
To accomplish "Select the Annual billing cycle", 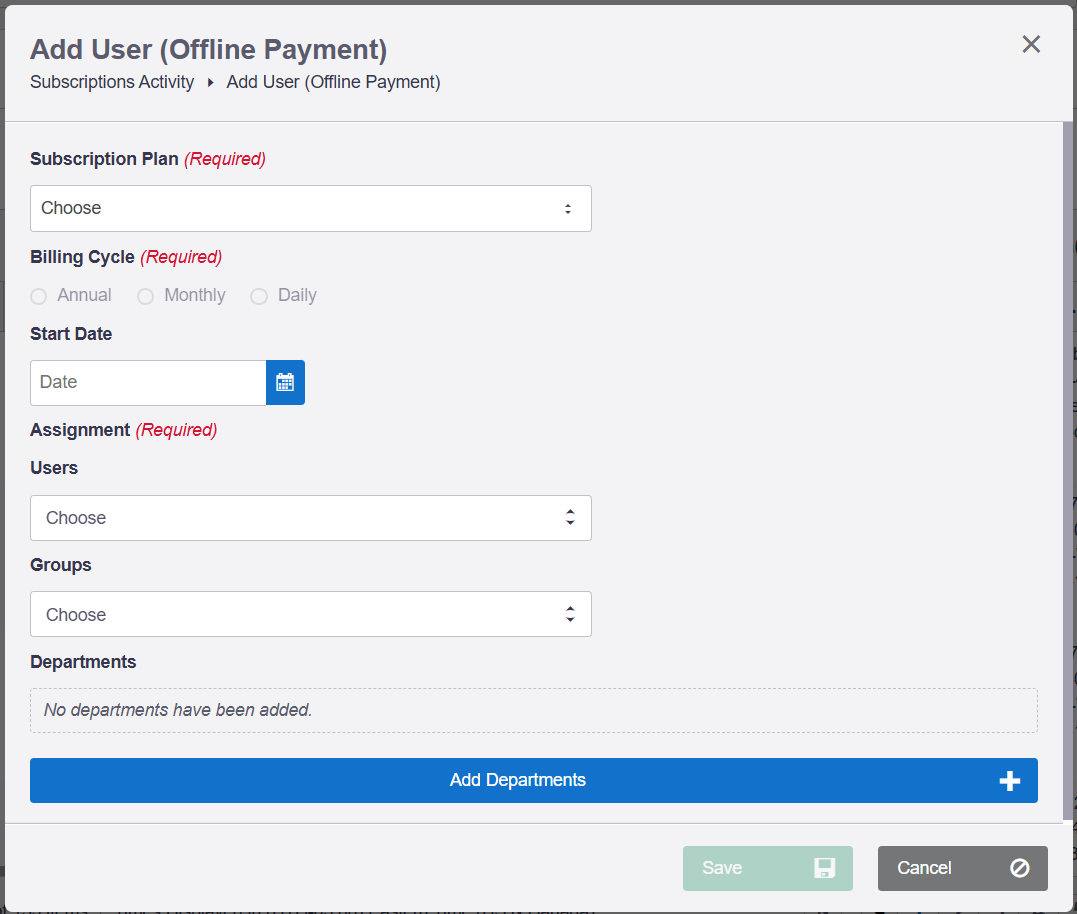I will pyautogui.click(x=38, y=296).
